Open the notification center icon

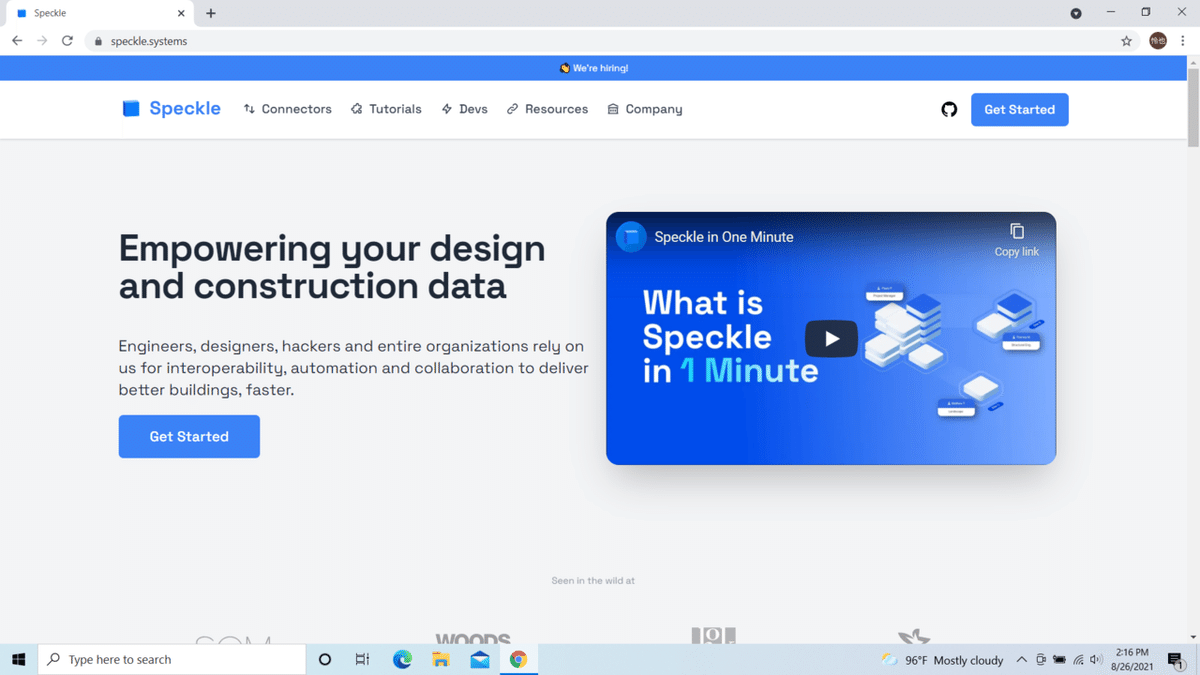tap(1176, 660)
